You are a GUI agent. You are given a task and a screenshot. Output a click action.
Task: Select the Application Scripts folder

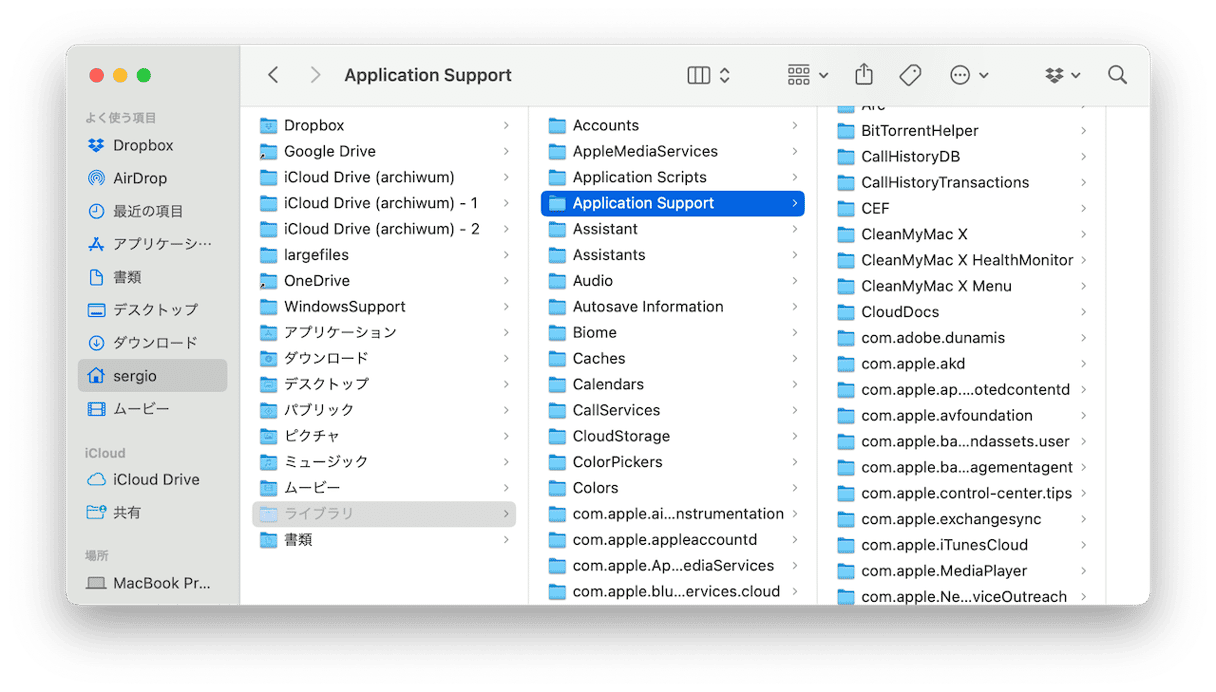(673, 177)
